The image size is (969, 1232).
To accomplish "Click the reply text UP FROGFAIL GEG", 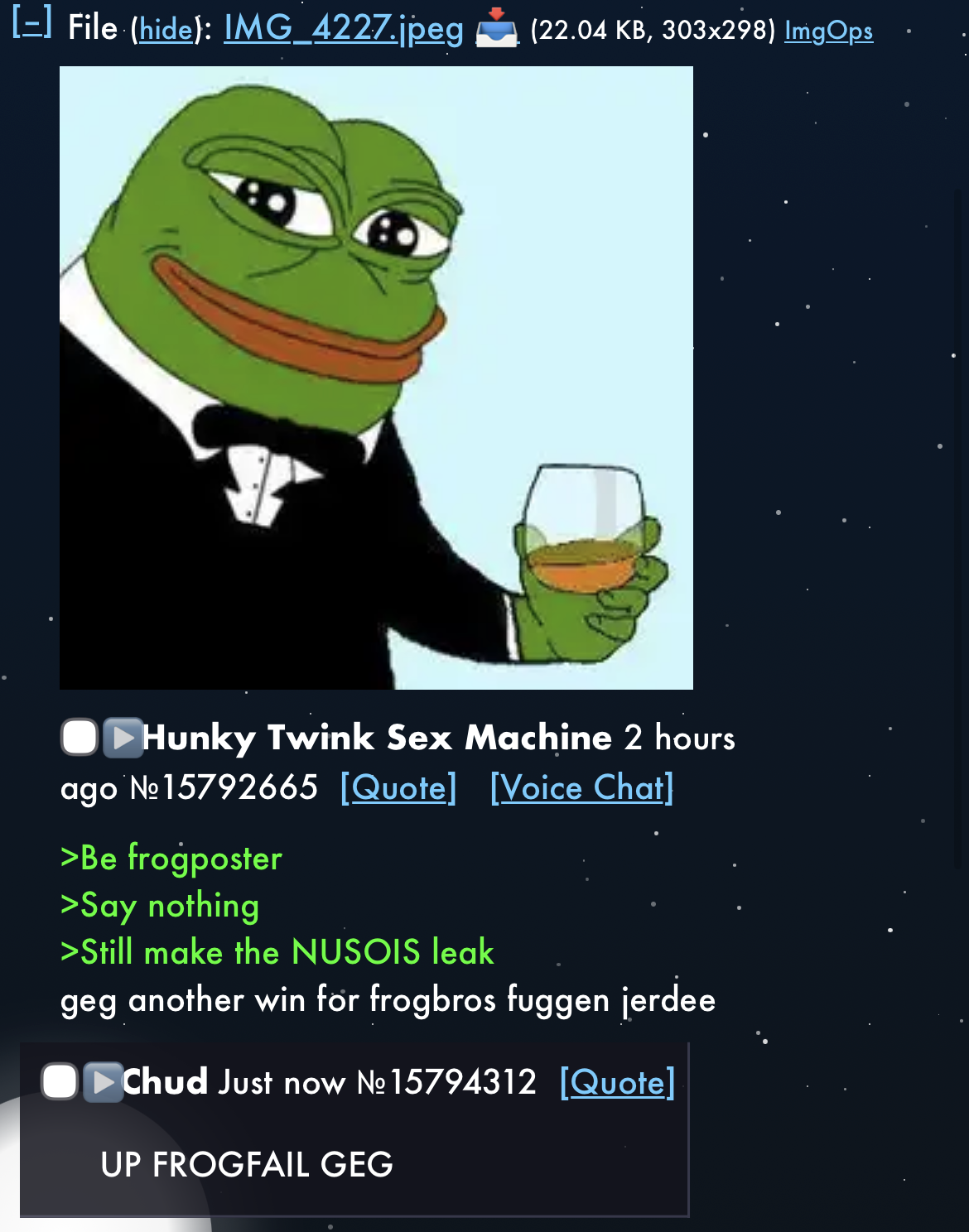I will (247, 1164).
